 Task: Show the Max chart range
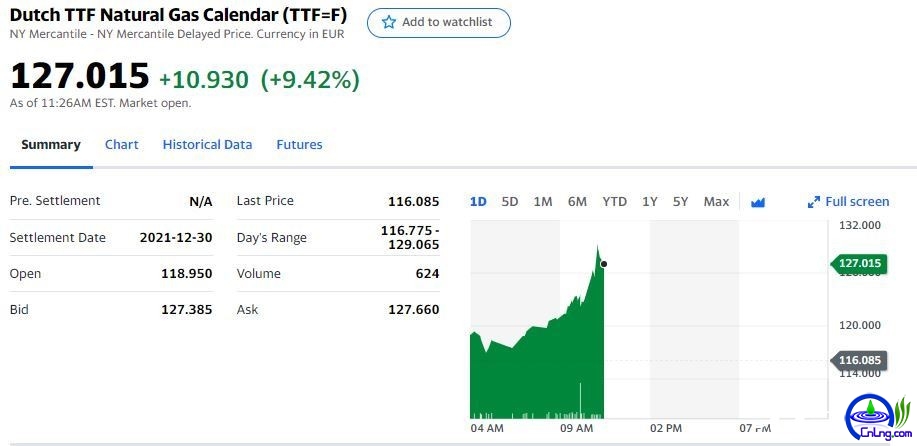coord(716,202)
